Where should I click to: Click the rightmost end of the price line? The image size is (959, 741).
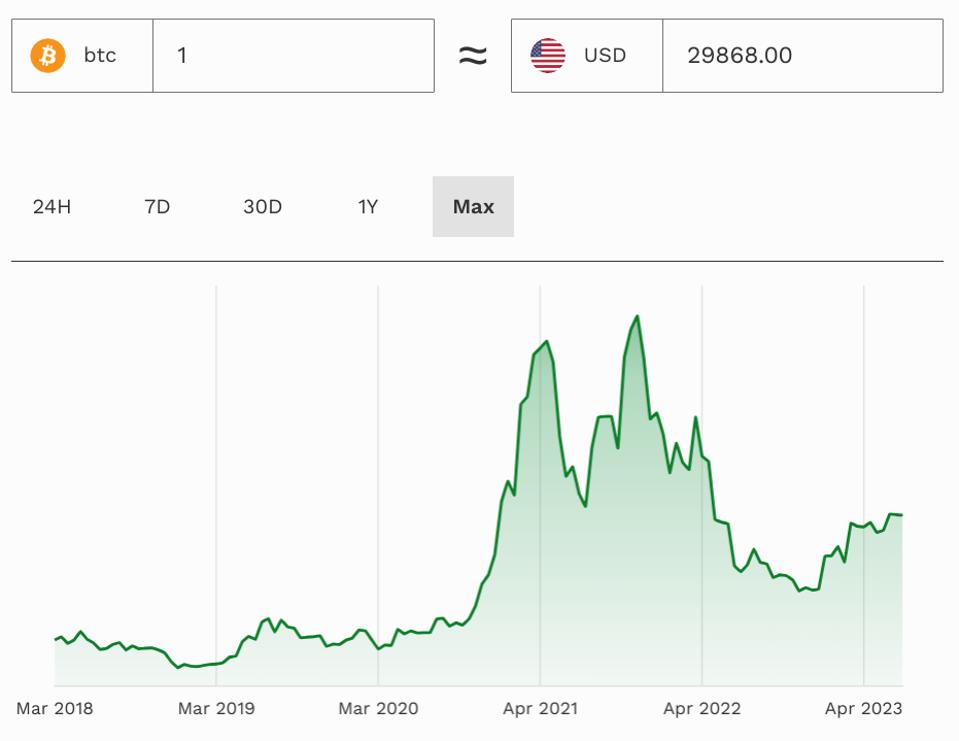coord(901,515)
